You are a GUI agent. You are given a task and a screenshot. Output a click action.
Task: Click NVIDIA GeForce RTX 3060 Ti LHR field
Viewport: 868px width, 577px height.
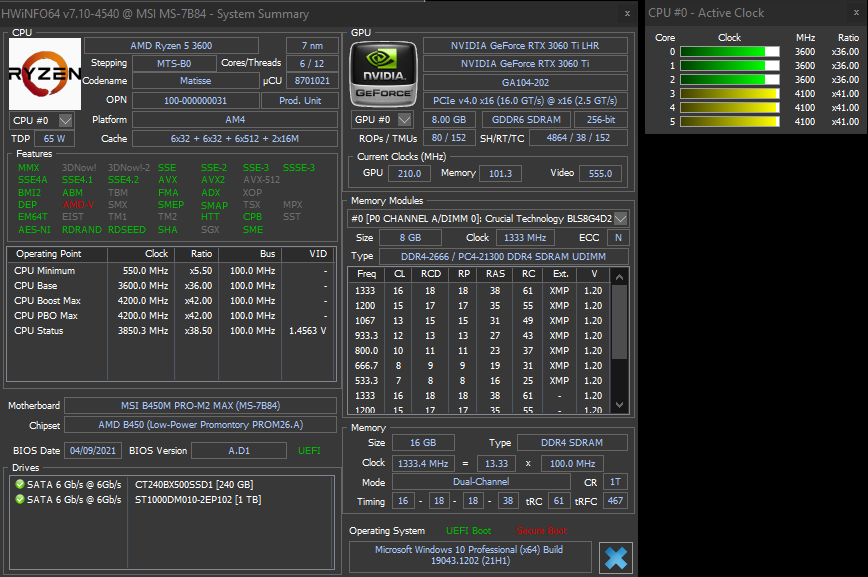click(x=525, y=45)
